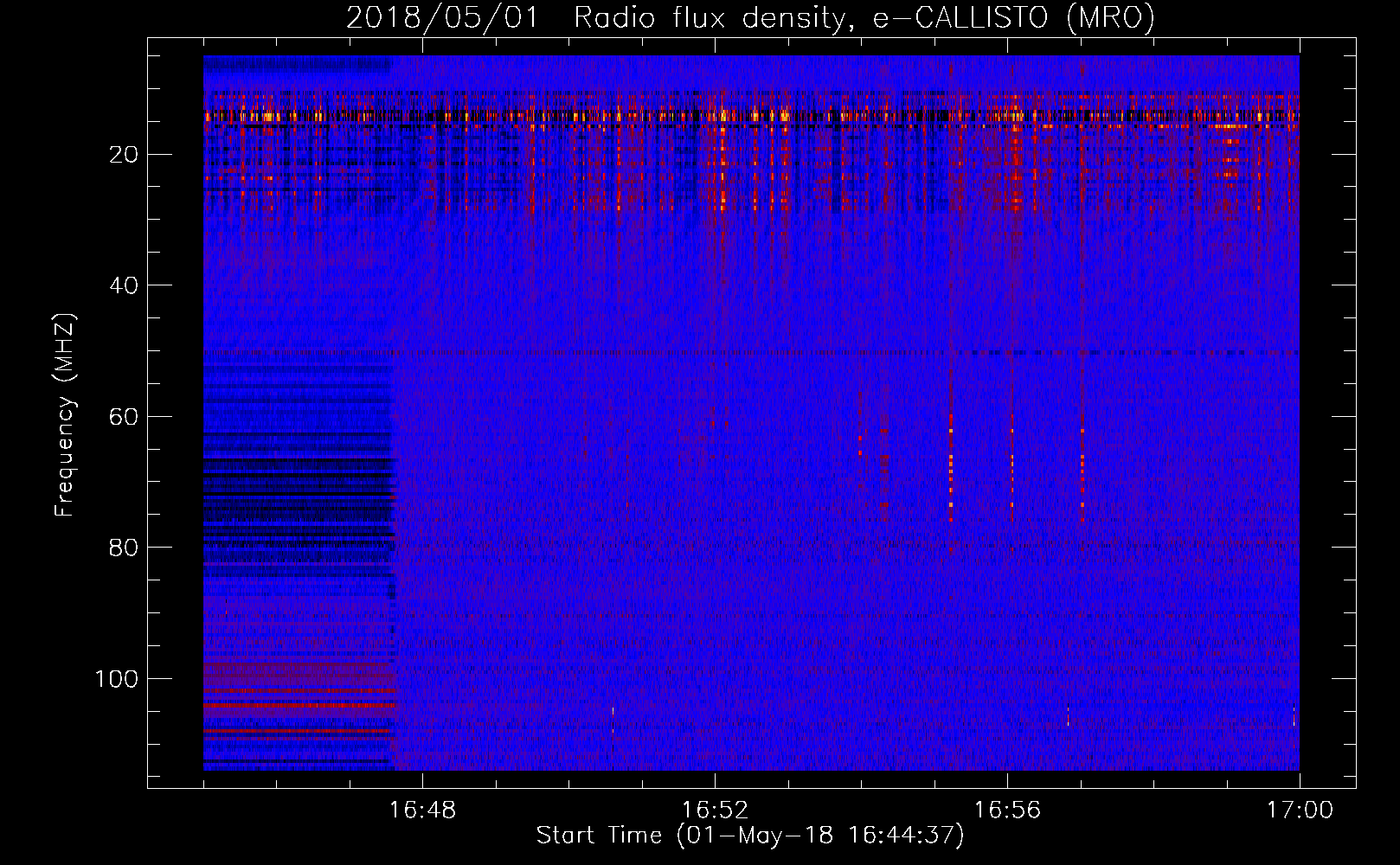1400x865 pixels.
Task: Click the time tick label "16:48"
Action: pyautogui.click(x=422, y=811)
